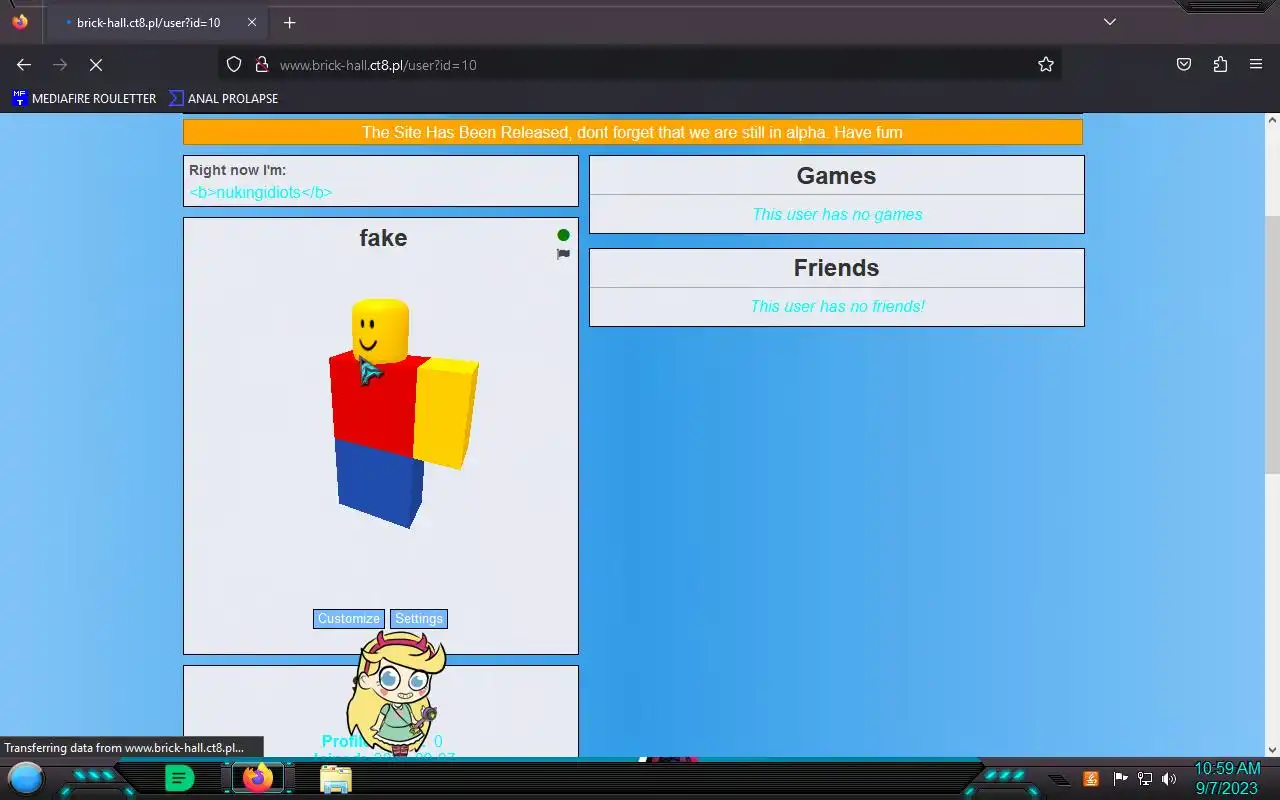Click the "Right now I'm:" label
The width and height of the screenshot is (1280, 800).
pos(237,170)
